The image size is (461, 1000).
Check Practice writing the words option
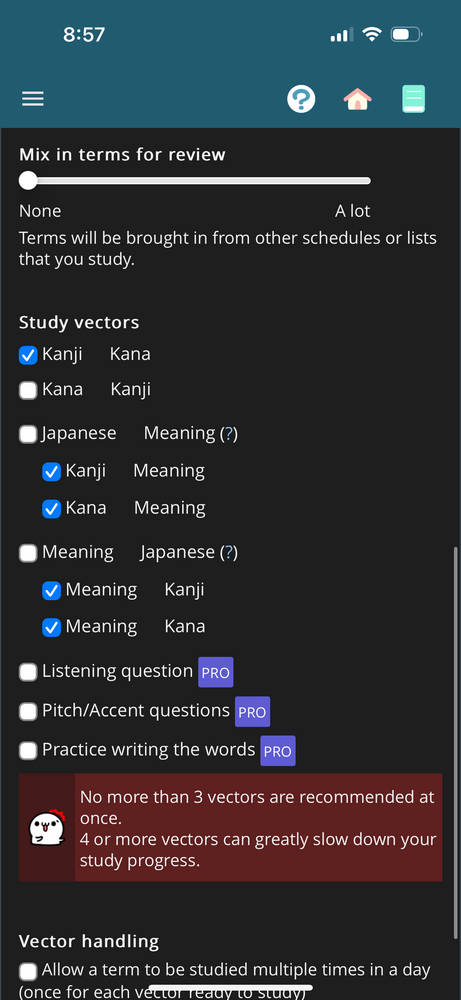tap(28, 751)
